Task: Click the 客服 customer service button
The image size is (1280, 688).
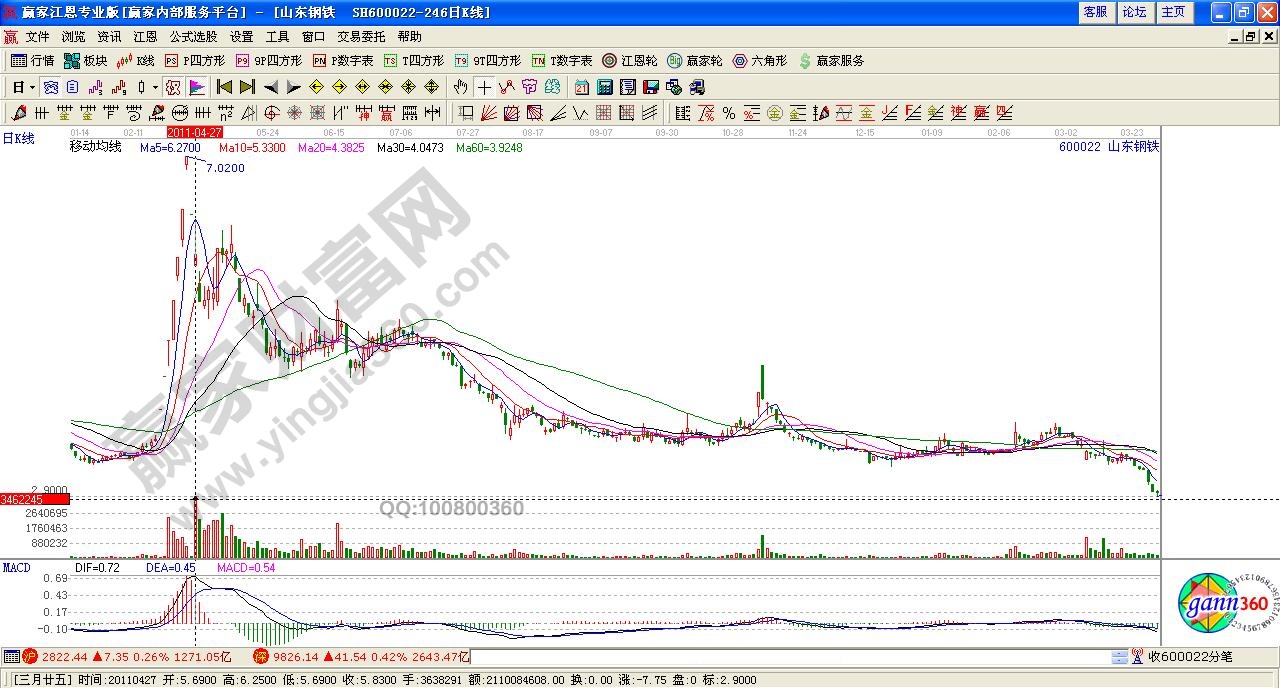Action: click(x=1095, y=12)
